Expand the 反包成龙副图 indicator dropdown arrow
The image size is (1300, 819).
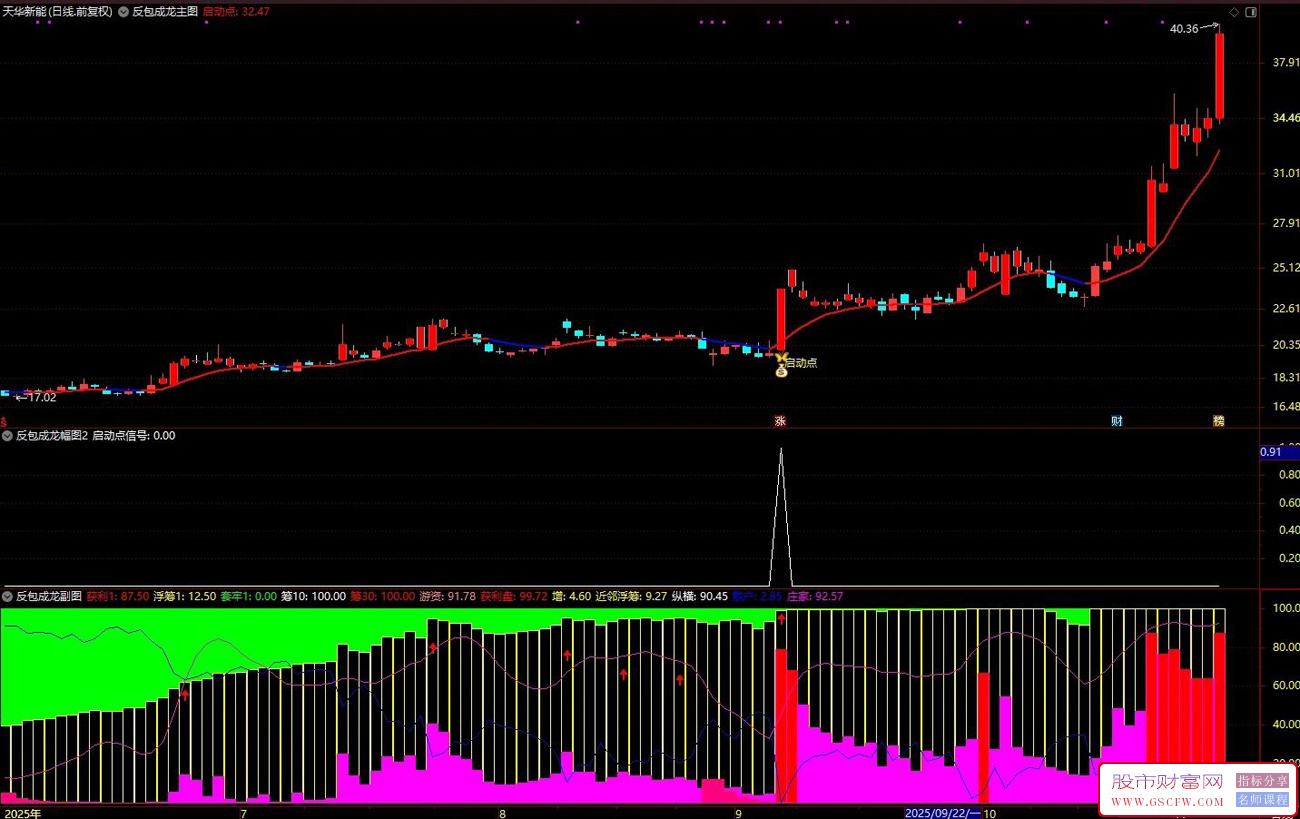click(7, 596)
